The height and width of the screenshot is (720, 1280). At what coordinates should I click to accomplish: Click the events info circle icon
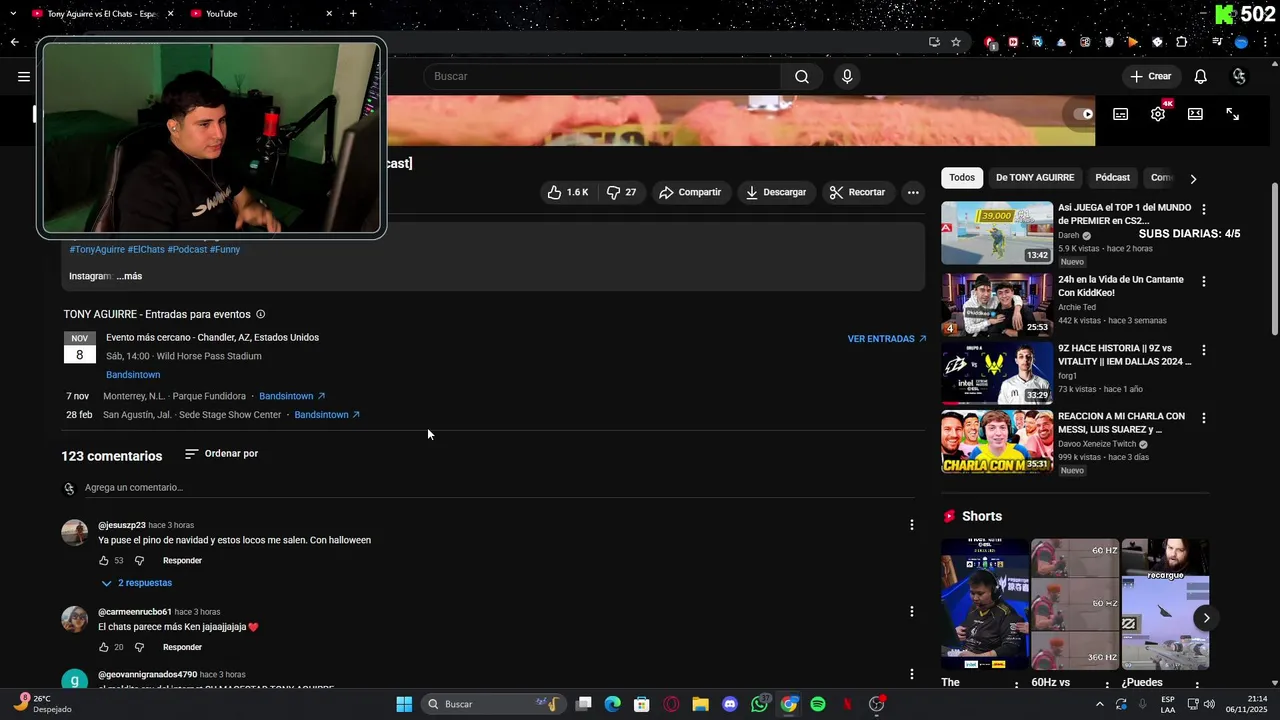pos(261,314)
